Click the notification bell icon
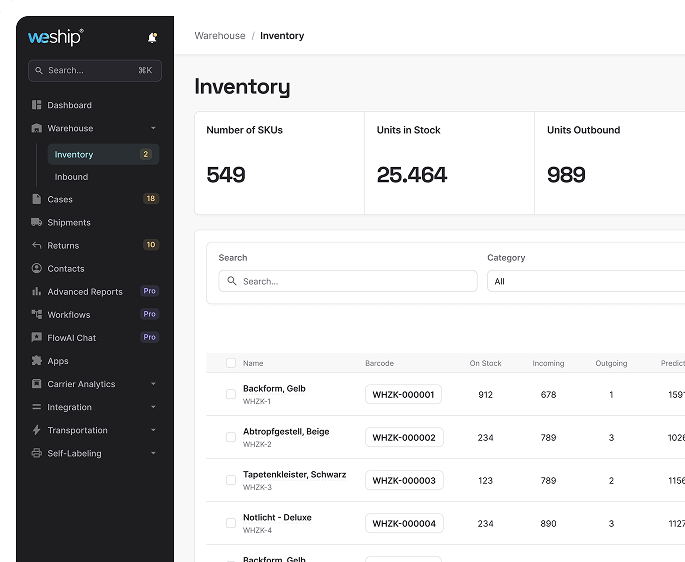Screen dimensions: 685x562 point(152,38)
